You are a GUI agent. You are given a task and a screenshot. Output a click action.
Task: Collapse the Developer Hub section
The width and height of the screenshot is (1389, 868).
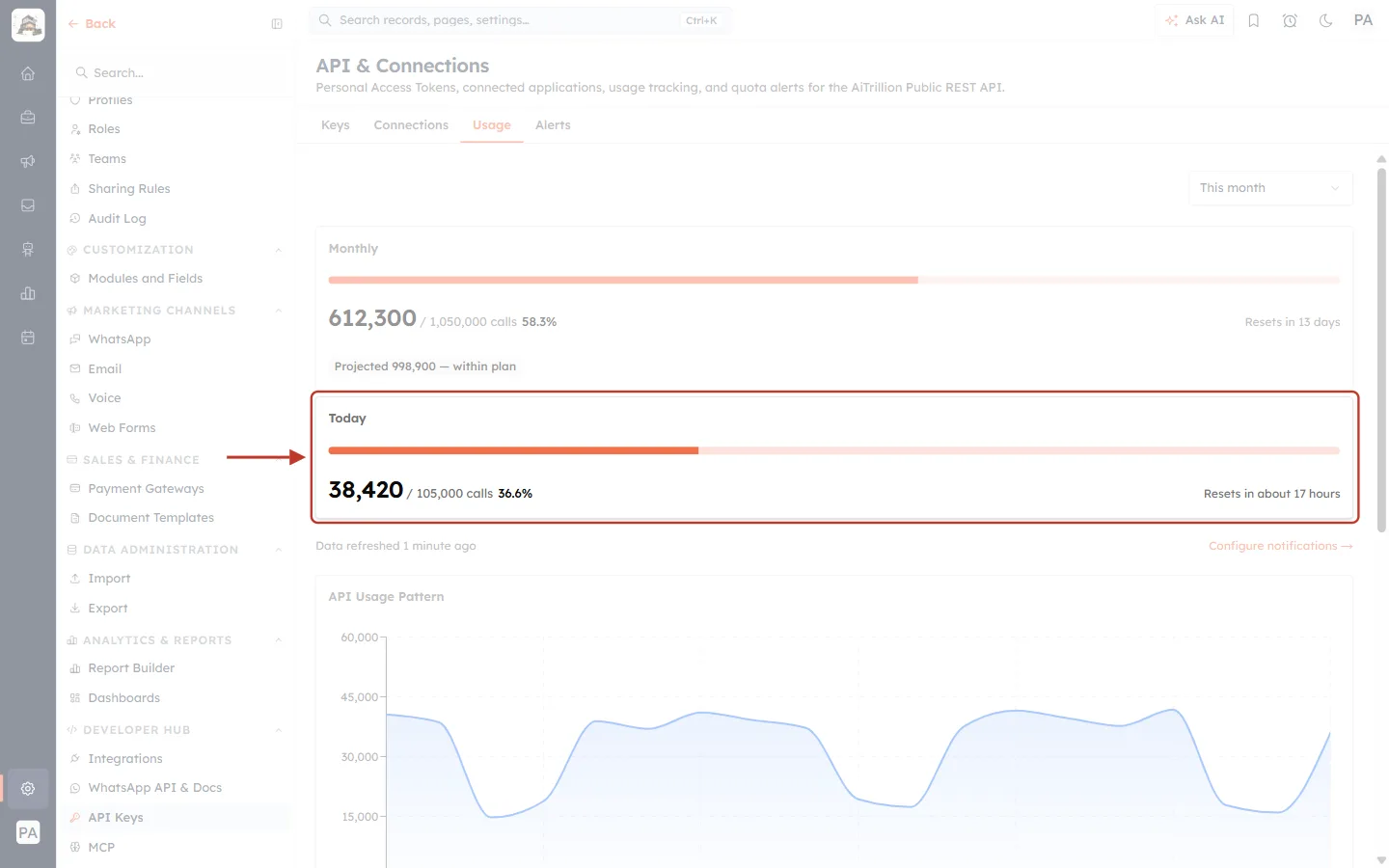tap(279, 730)
